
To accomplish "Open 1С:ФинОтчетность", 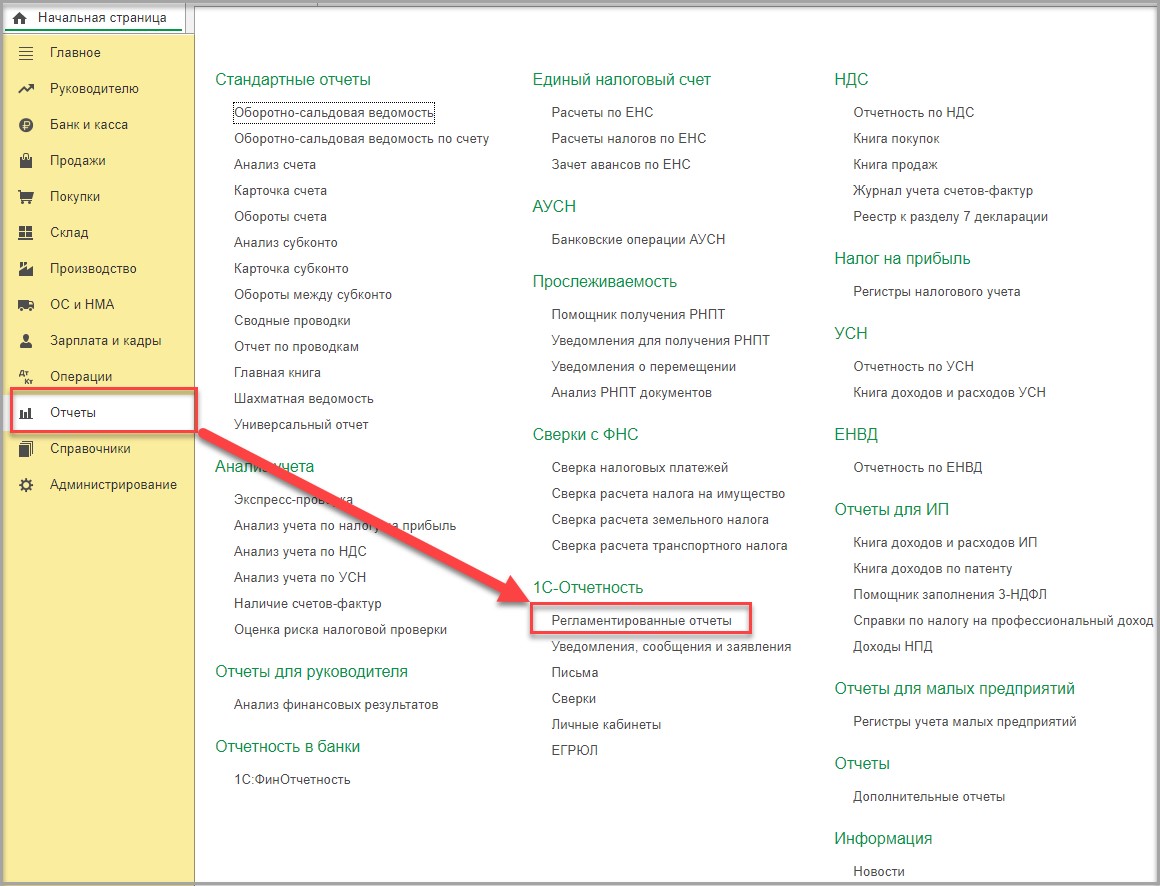I will (x=292, y=780).
